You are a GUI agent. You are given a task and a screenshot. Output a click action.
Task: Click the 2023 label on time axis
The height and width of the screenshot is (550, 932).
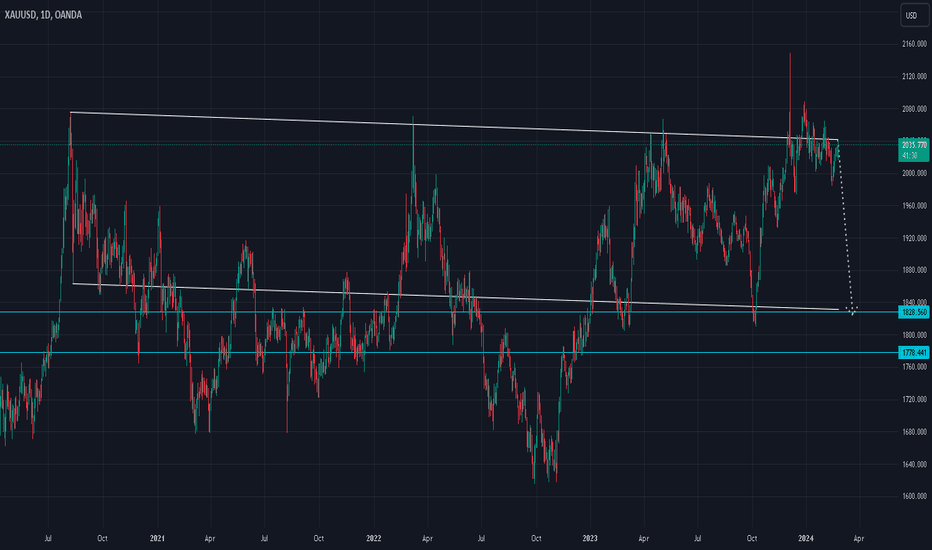click(590, 538)
